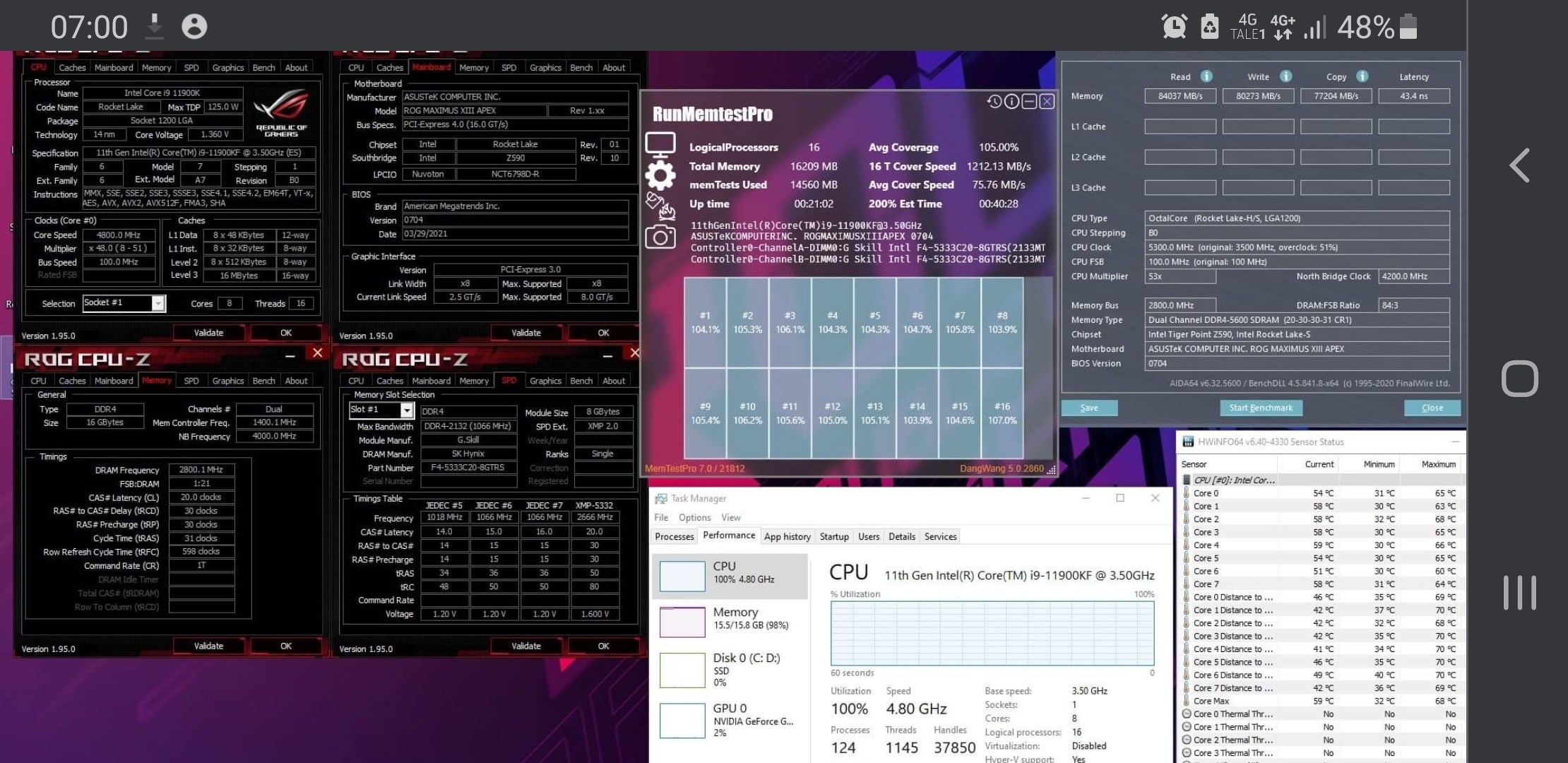Screen dimensions: 1568x763
Task: Click the thermometer icon for Core 0
Action: 1187,493
